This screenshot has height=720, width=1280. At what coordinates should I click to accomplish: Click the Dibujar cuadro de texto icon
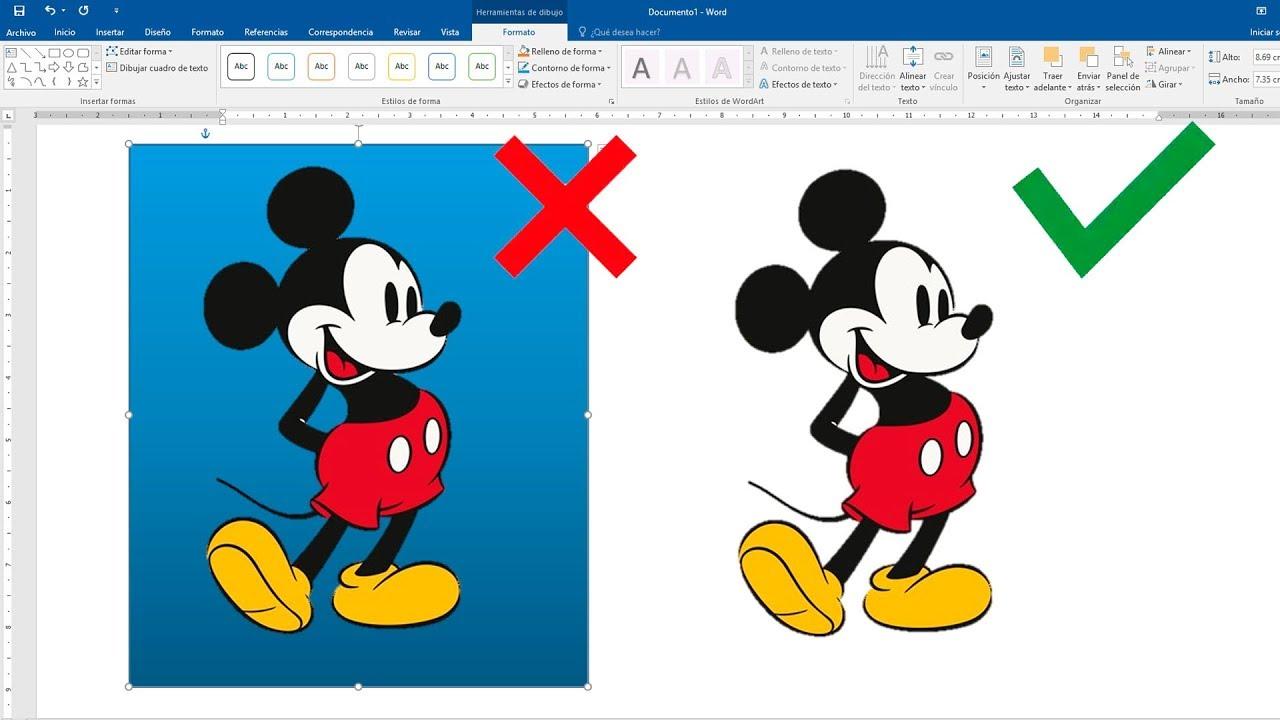(113, 67)
